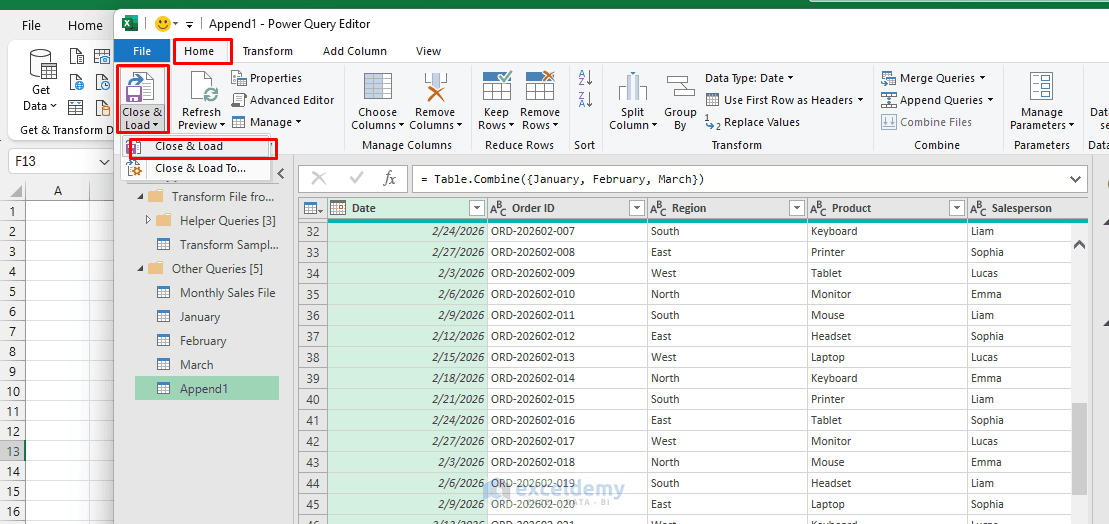Click Use First Row as Headers
Image resolution: width=1109 pixels, height=524 pixels.
(x=784, y=100)
